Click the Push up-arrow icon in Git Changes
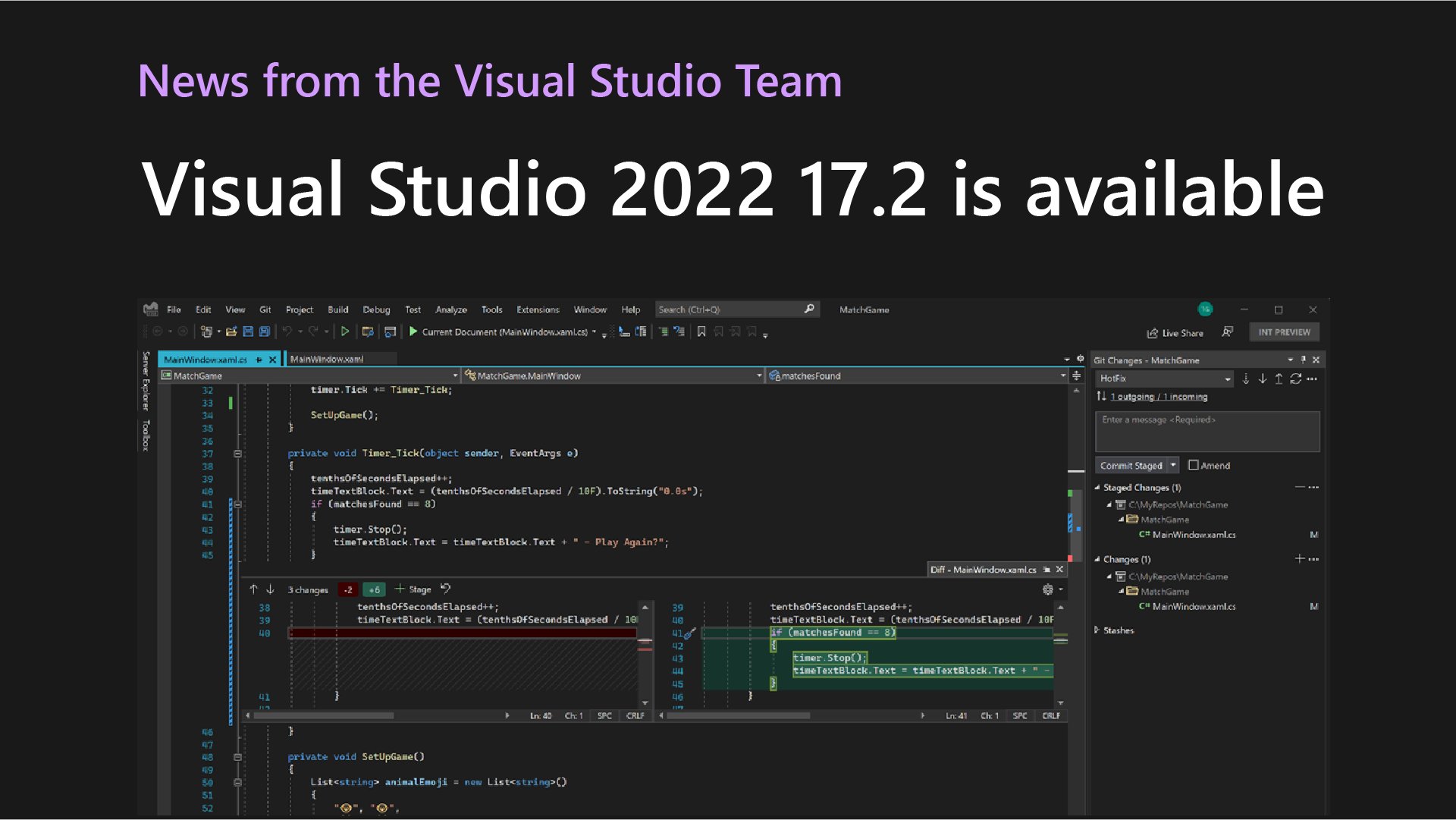 coord(1279,379)
